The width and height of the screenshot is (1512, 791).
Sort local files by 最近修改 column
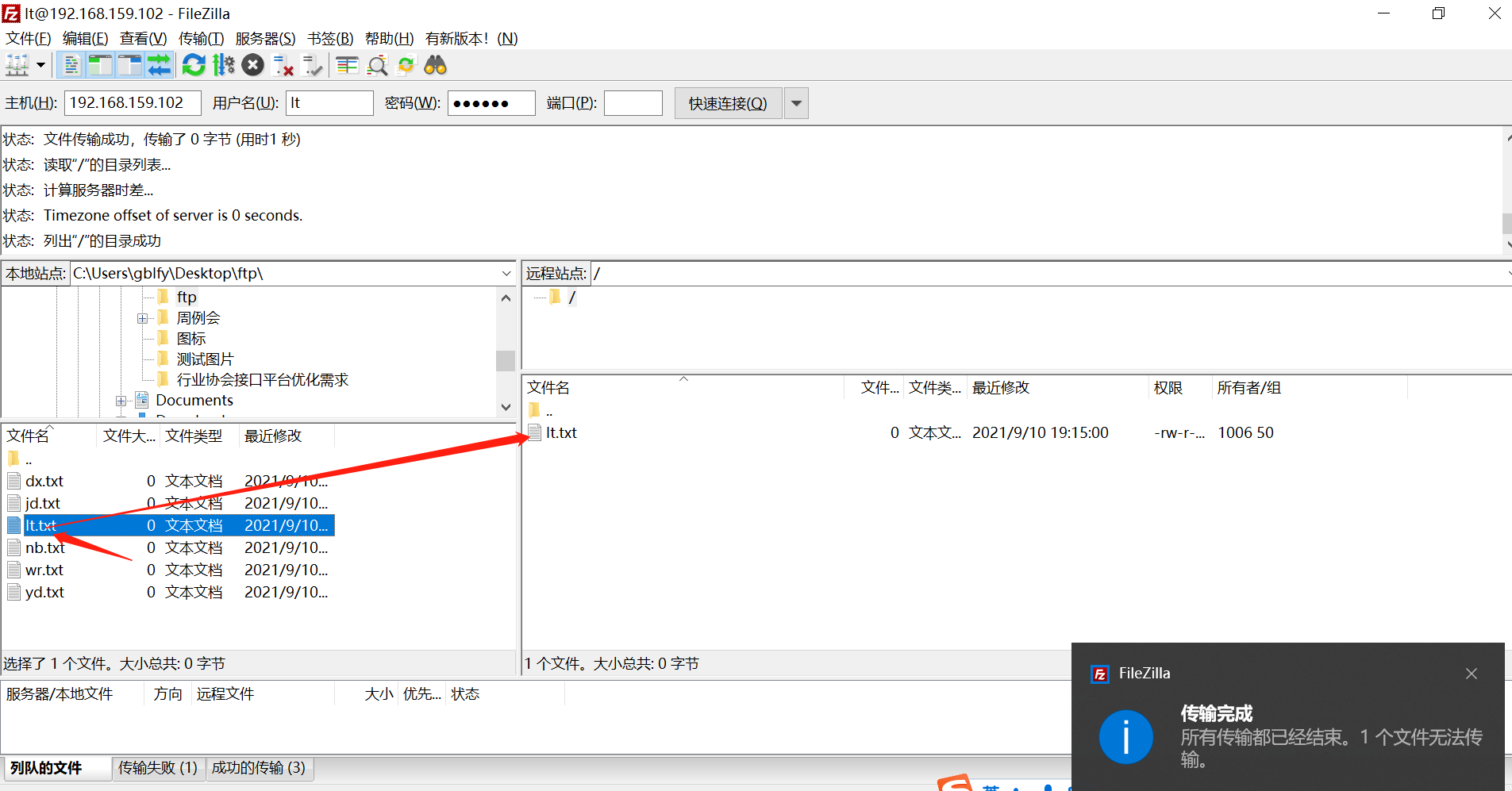273,436
